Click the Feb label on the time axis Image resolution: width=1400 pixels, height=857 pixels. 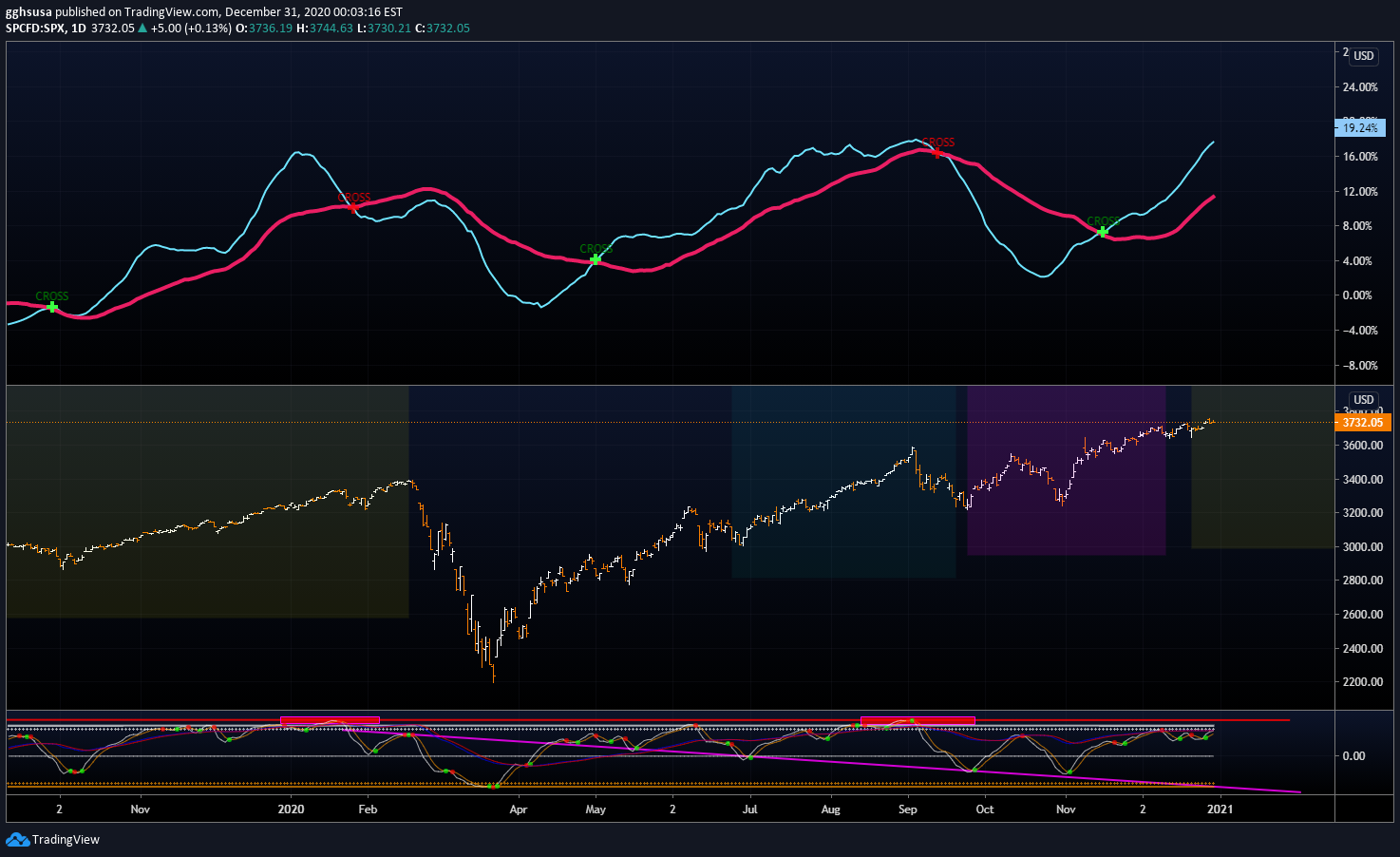pos(368,809)
